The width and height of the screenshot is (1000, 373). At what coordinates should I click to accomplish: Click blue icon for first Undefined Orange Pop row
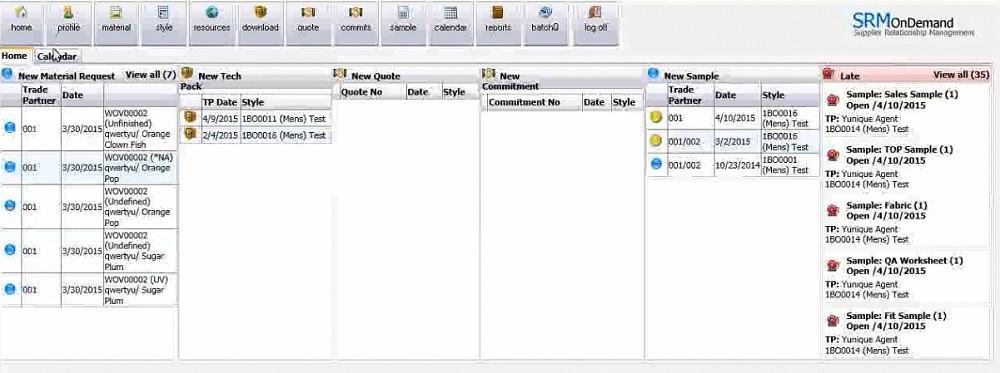click(10, 205)
